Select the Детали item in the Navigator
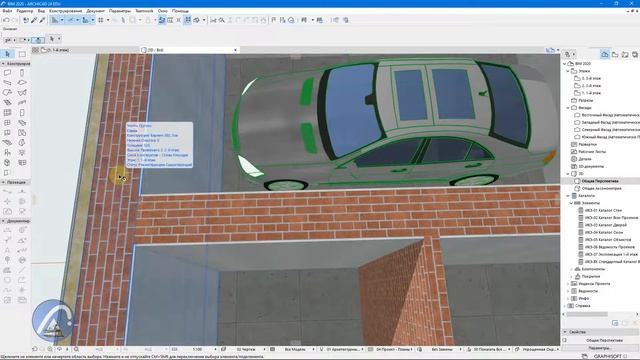This screenshot has width=640, height=360. pos(584,159)
